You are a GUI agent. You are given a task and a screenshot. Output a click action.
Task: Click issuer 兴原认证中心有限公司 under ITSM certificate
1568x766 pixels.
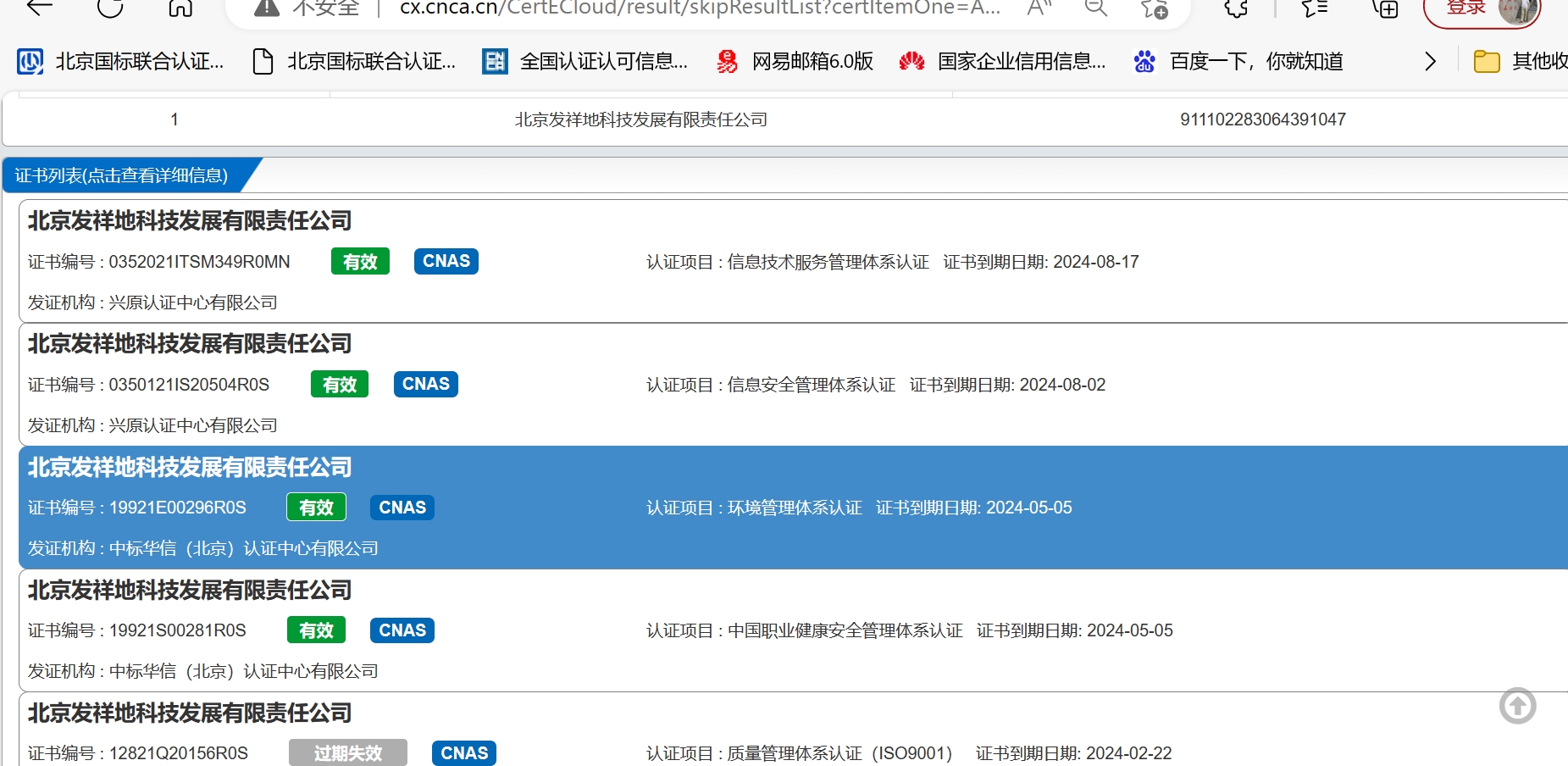193,303
